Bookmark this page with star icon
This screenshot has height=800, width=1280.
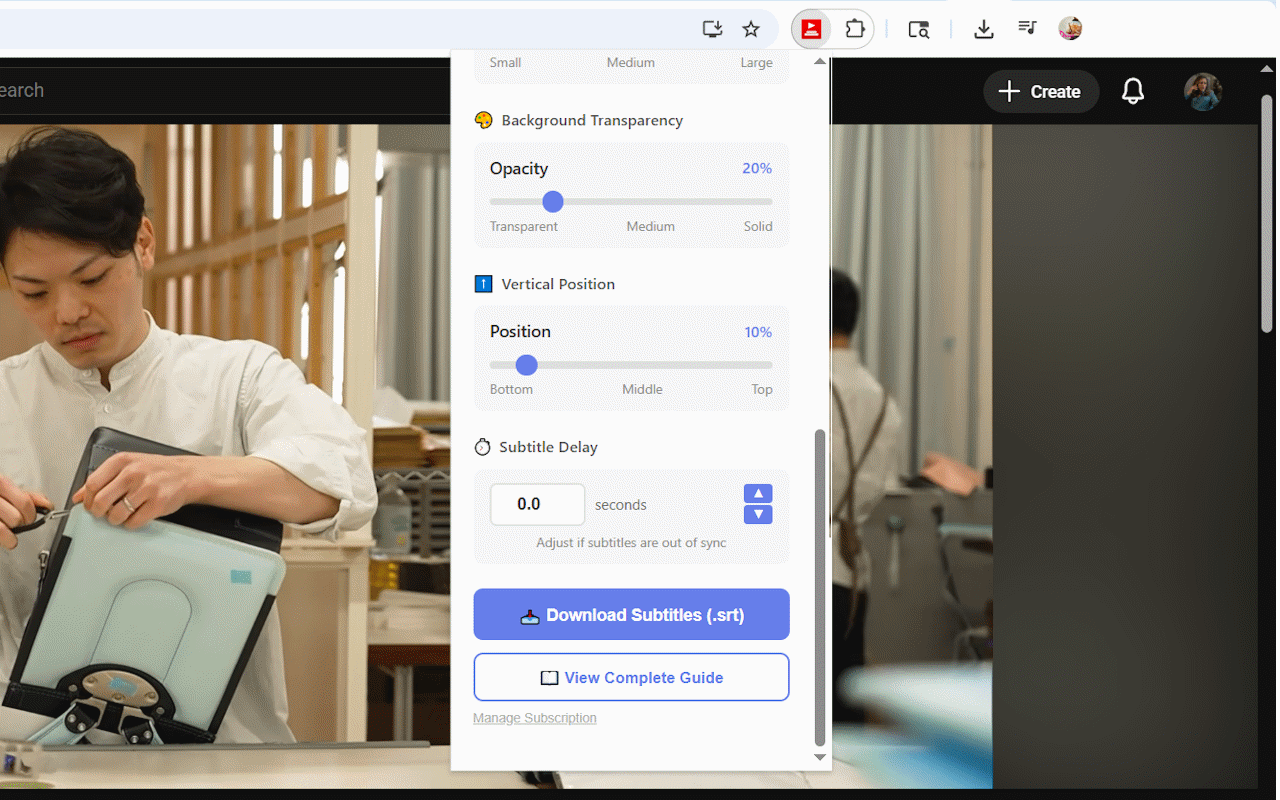(751, 29)
